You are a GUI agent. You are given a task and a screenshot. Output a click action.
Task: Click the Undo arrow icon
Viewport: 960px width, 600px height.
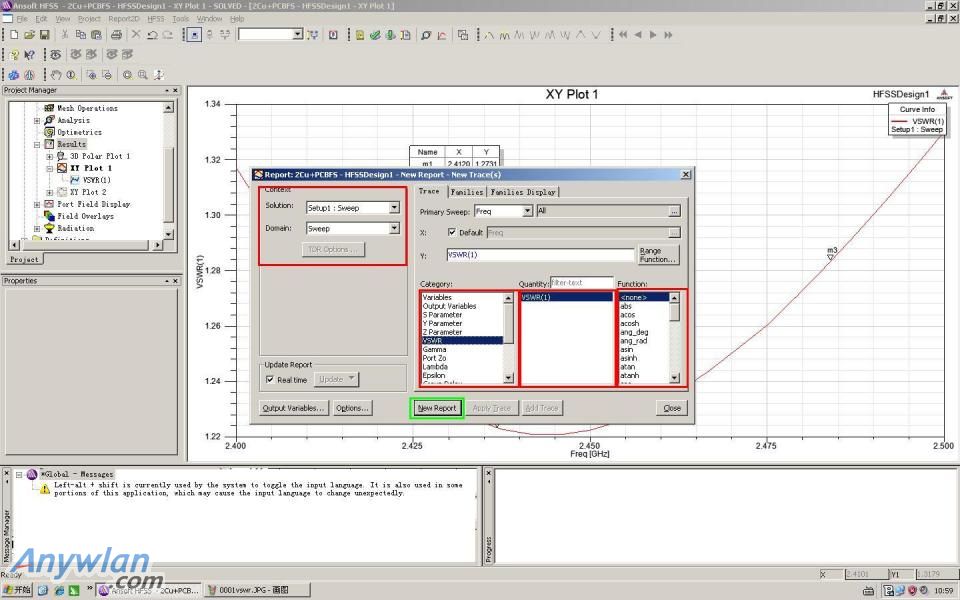click(152, 35)
